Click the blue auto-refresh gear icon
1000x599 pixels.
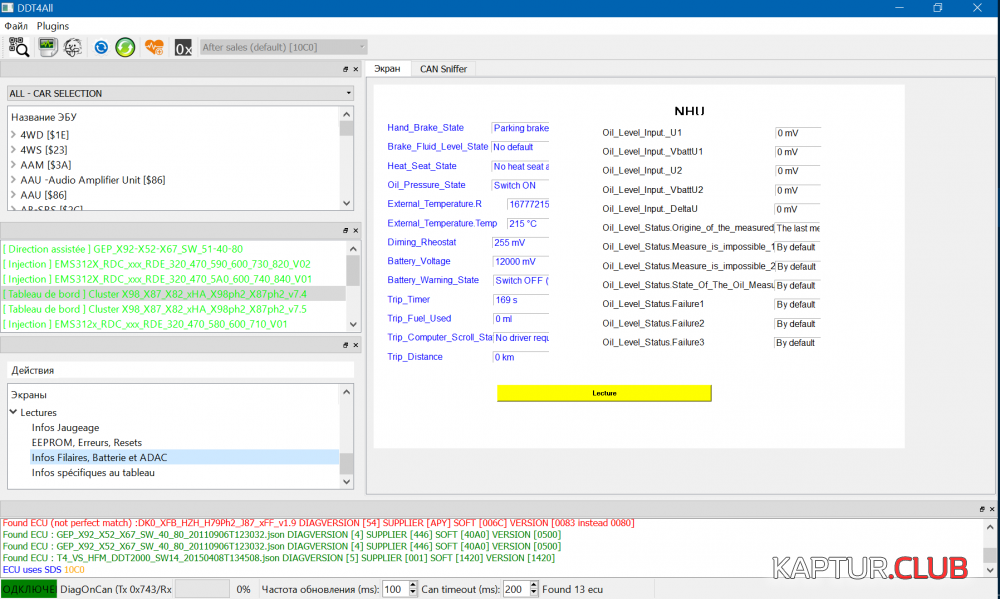pyautogui.click(x=101, y=47)
